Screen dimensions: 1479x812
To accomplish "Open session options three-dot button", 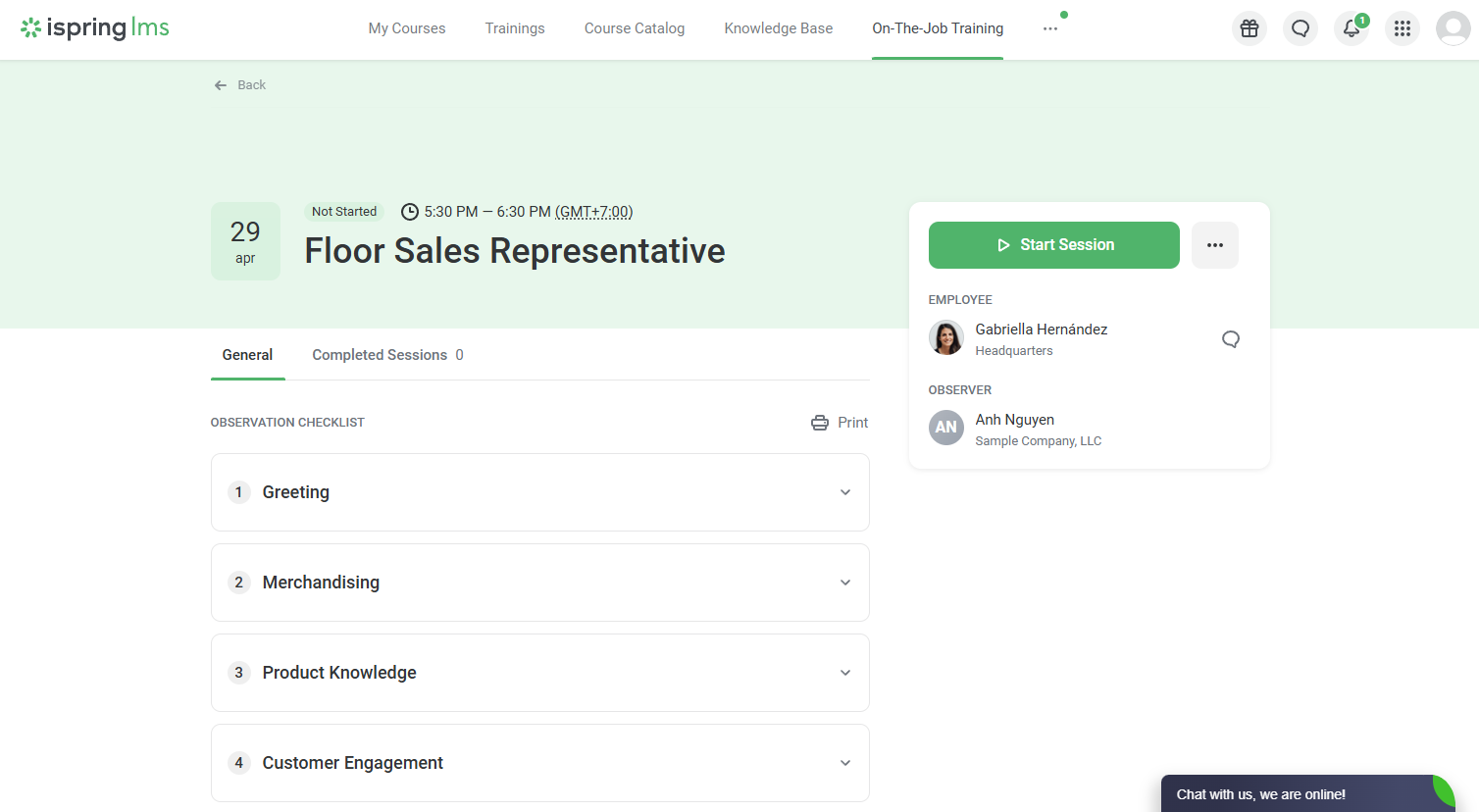I will click(x=1215, y=245).
